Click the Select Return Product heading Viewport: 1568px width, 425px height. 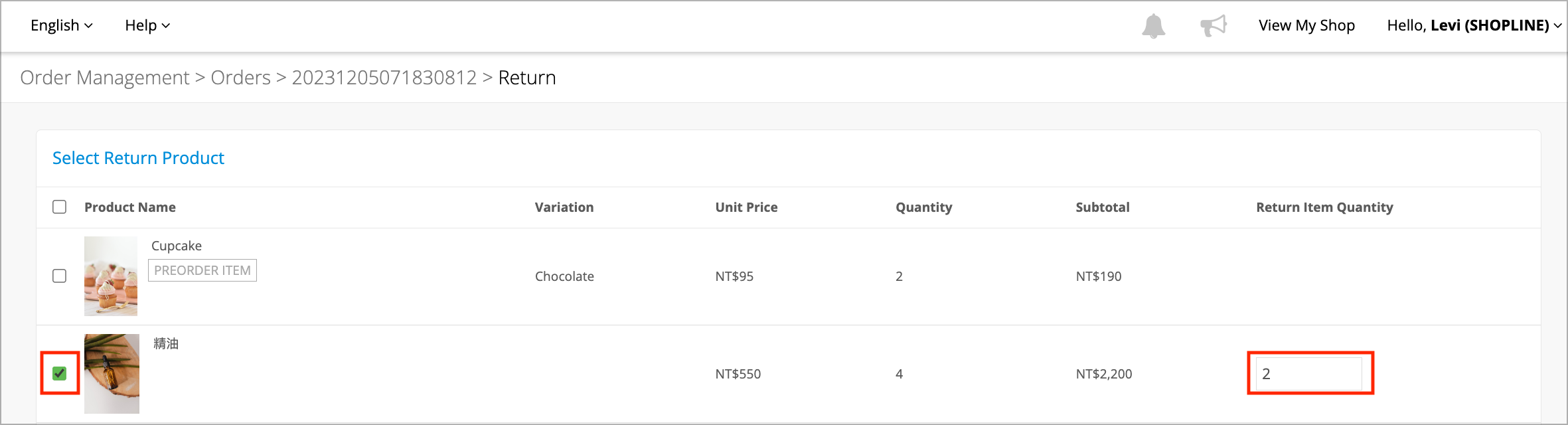pyautogui.click(x=138, y=158)
